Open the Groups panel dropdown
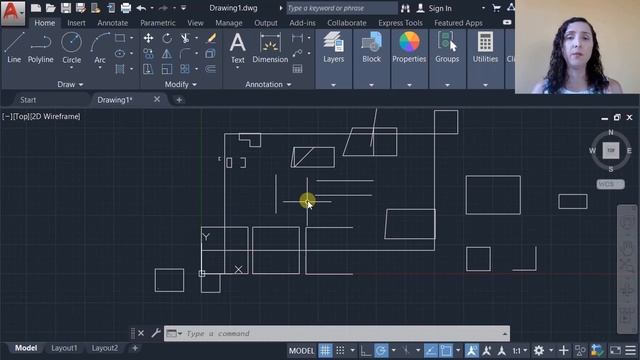 tap(447, 85)
